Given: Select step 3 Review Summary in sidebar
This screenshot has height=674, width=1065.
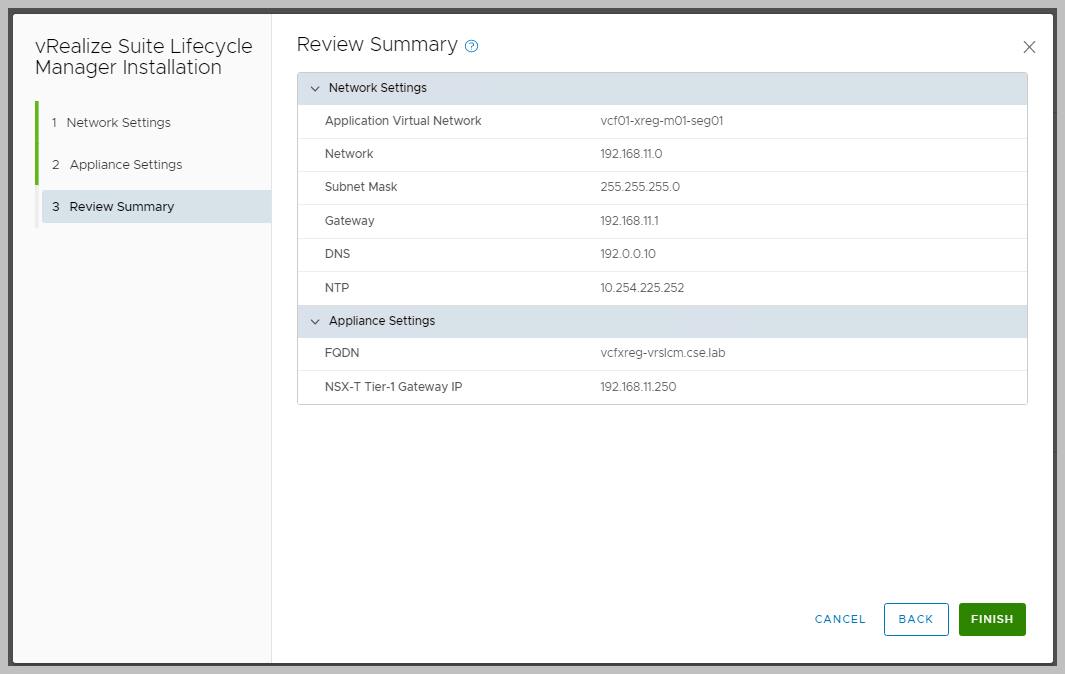Looking at the screenshot, I should [121, 207].
